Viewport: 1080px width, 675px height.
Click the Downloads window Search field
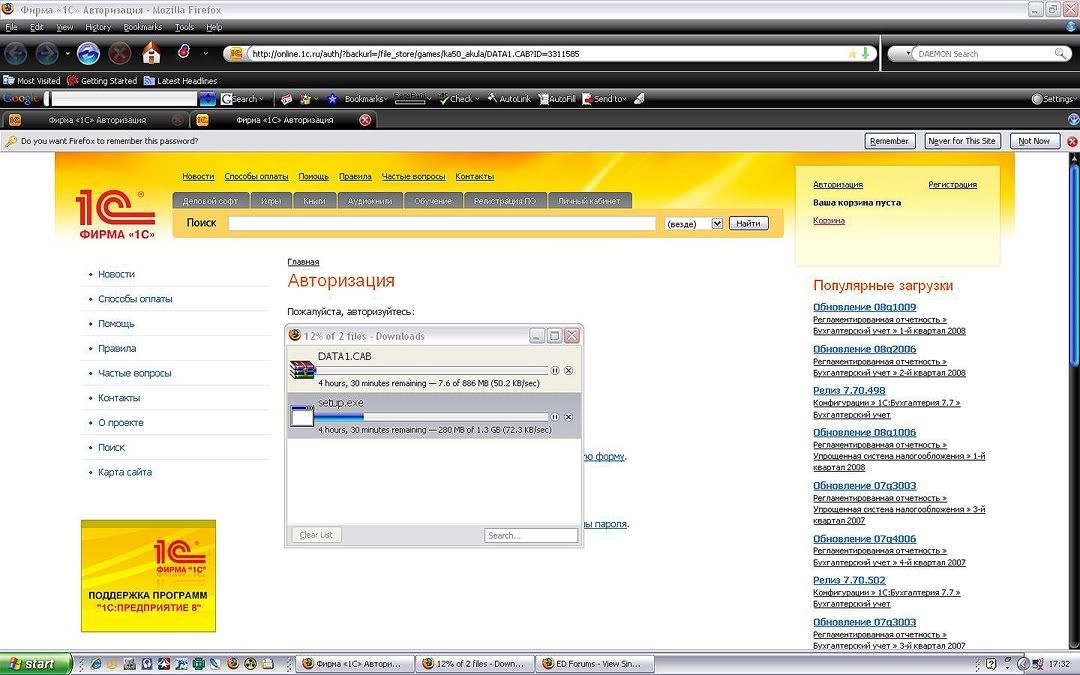pos(531,535)
